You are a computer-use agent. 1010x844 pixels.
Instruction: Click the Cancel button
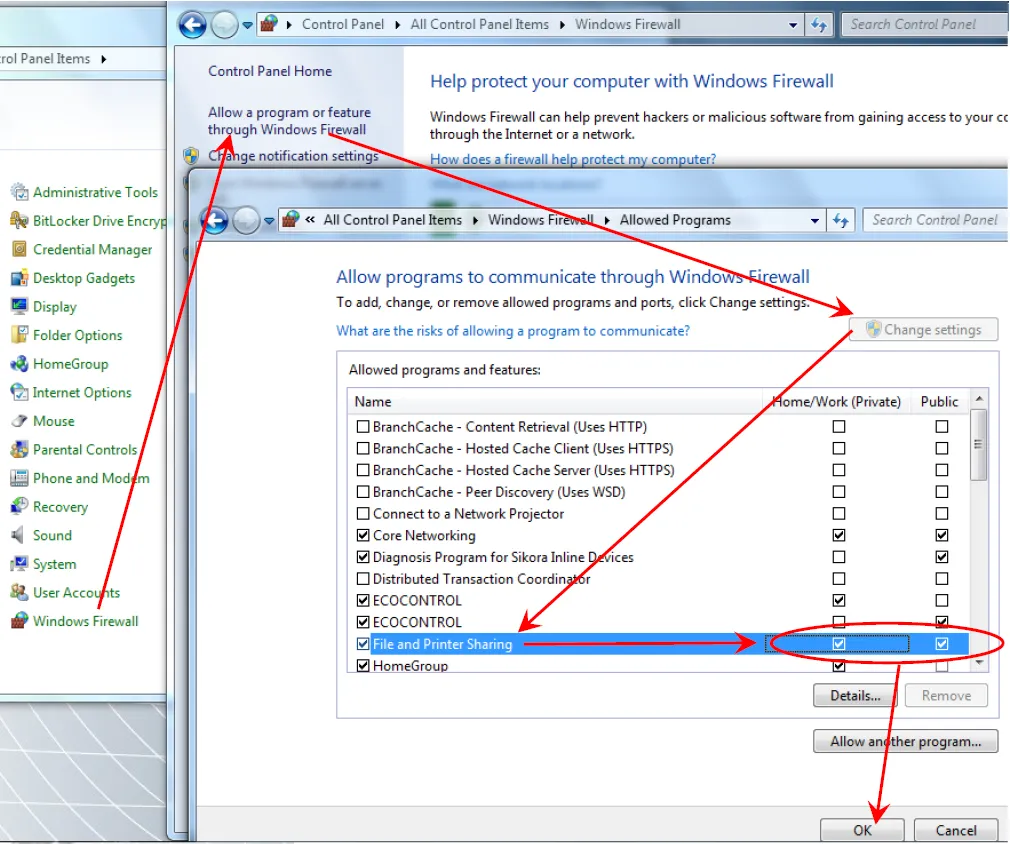click(956, 830)
